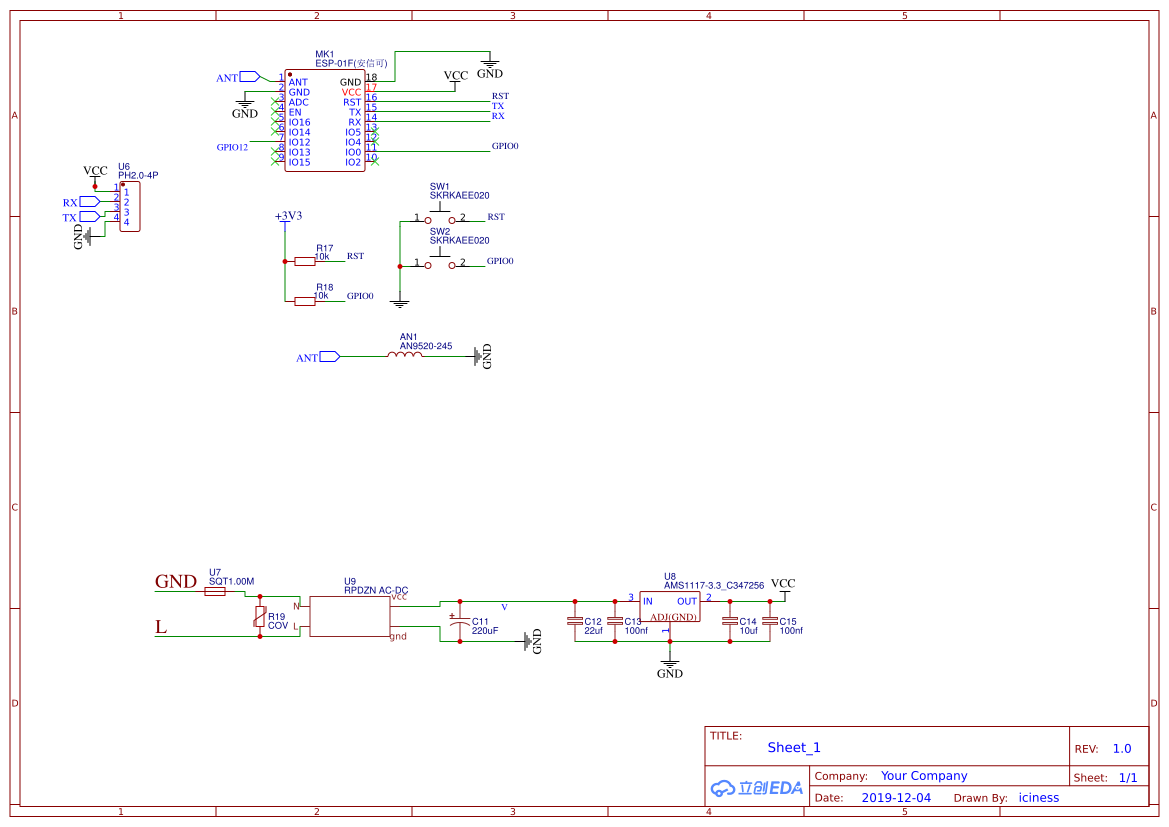The width and height of the screenshot is (1169, 827).
Task: Click the revision value '1.0'
Action: (x=1122, y=749)
